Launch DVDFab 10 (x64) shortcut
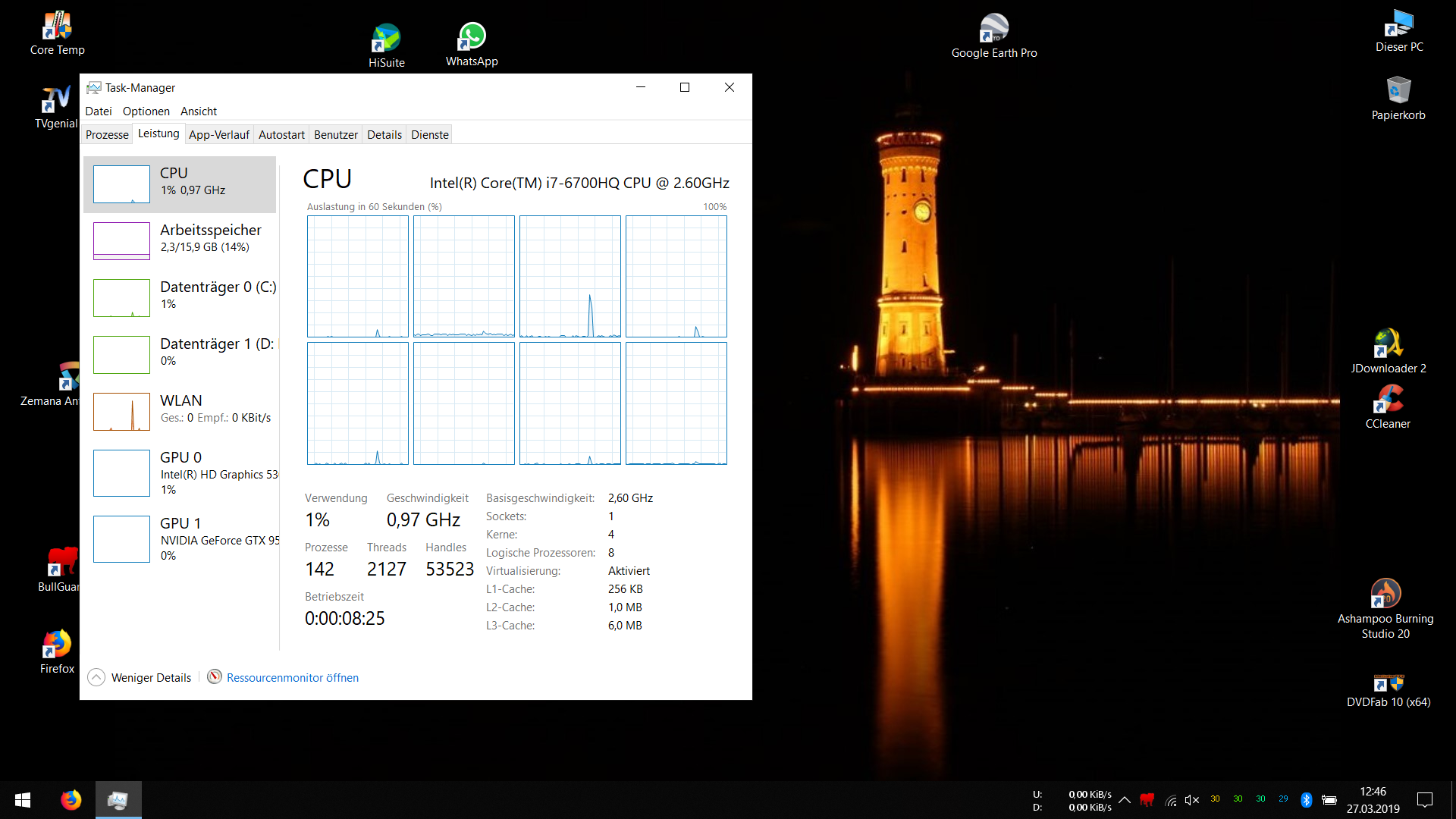The width and height of the screenshot is (1456, 819). click(x=1389, y=691)
